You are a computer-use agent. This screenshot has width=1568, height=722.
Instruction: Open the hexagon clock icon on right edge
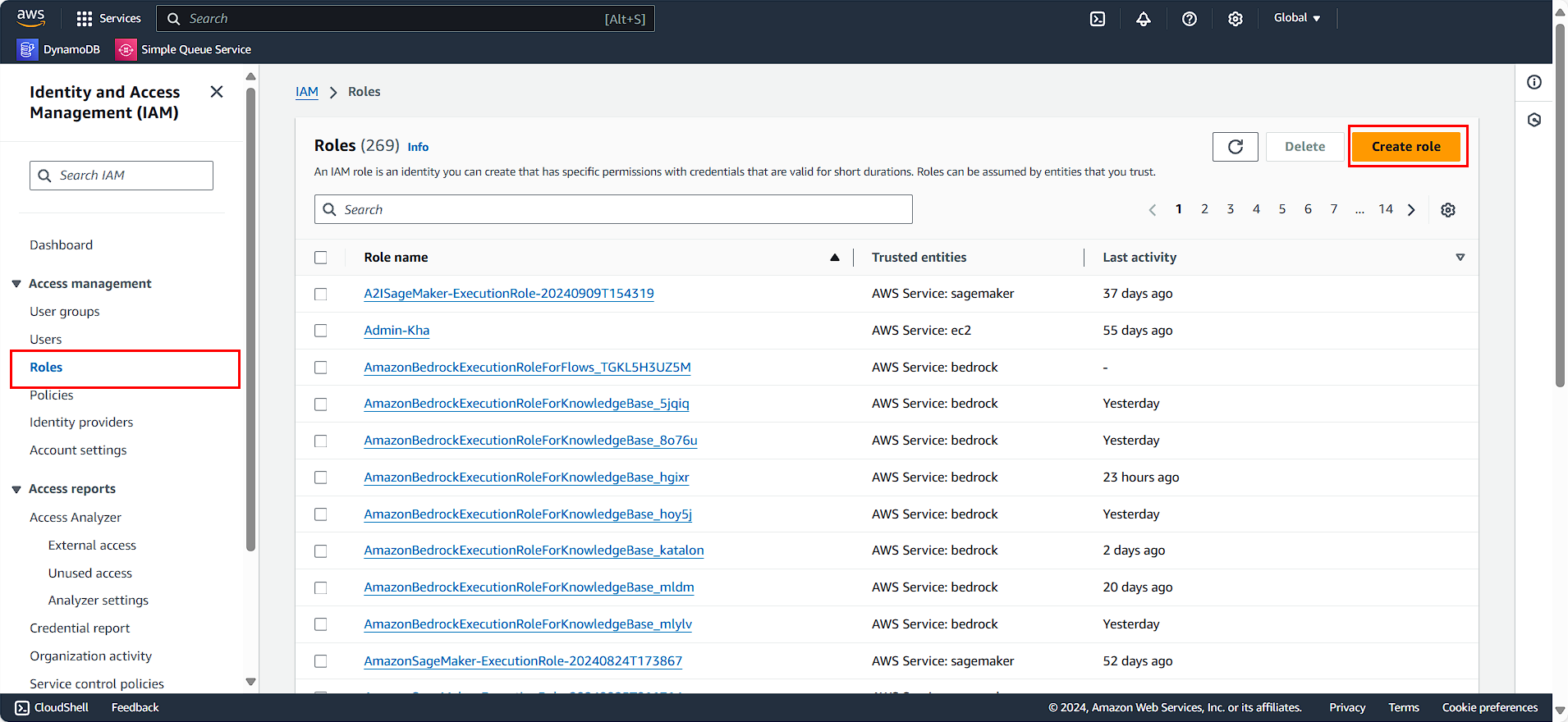(1534, 120)
